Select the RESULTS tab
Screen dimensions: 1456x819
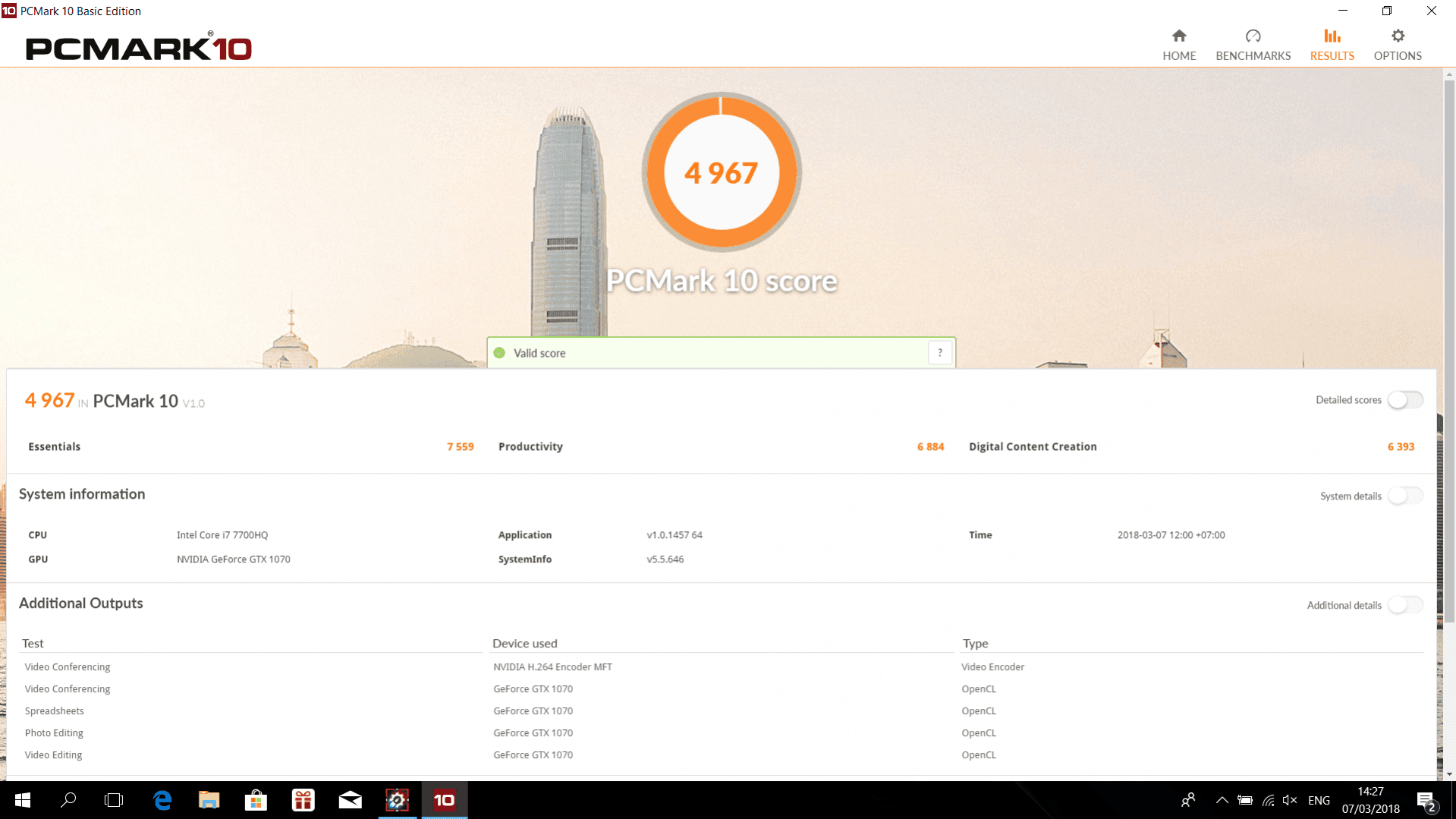1332,45
